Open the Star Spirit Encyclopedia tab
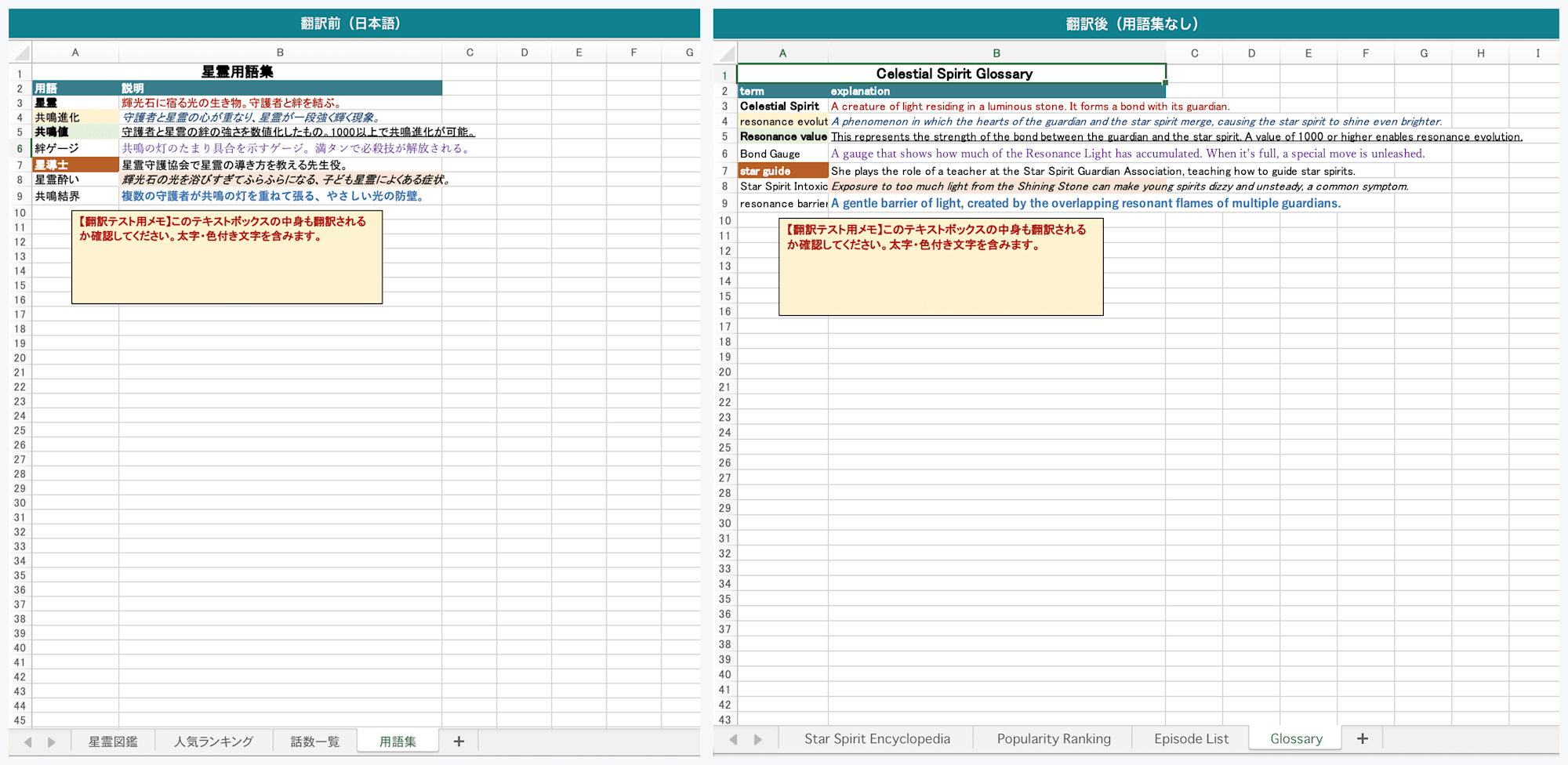Screen dimensions: 1568x765 [877, 738]
